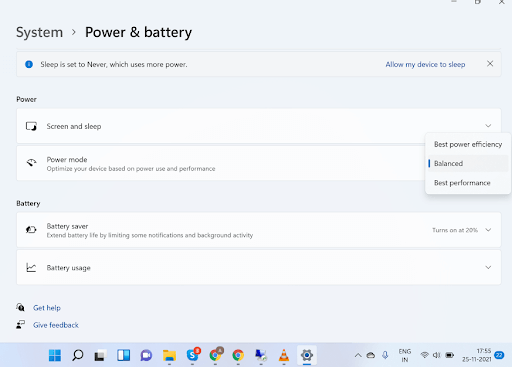512x367 pixels.
Task: Click the Screen and sleep monitor icon
Action: point(31,126)
